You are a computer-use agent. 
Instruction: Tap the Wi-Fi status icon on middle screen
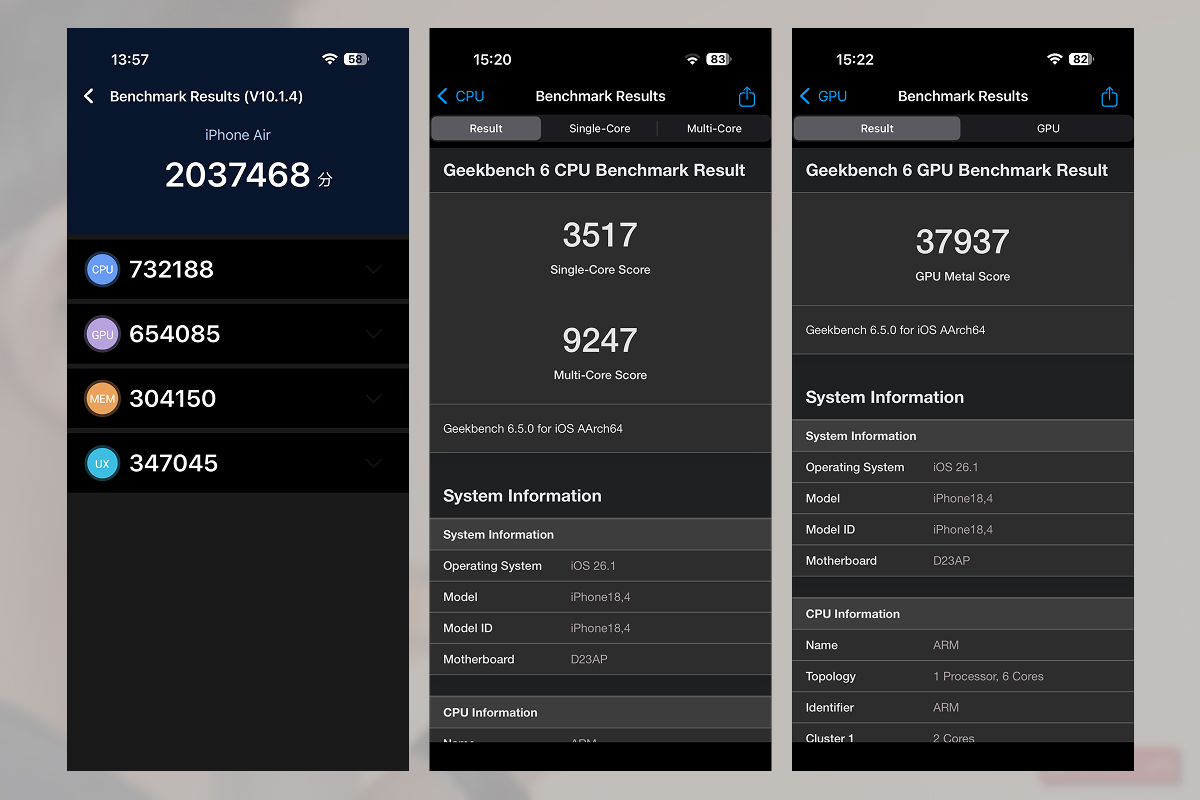(692, 59)
